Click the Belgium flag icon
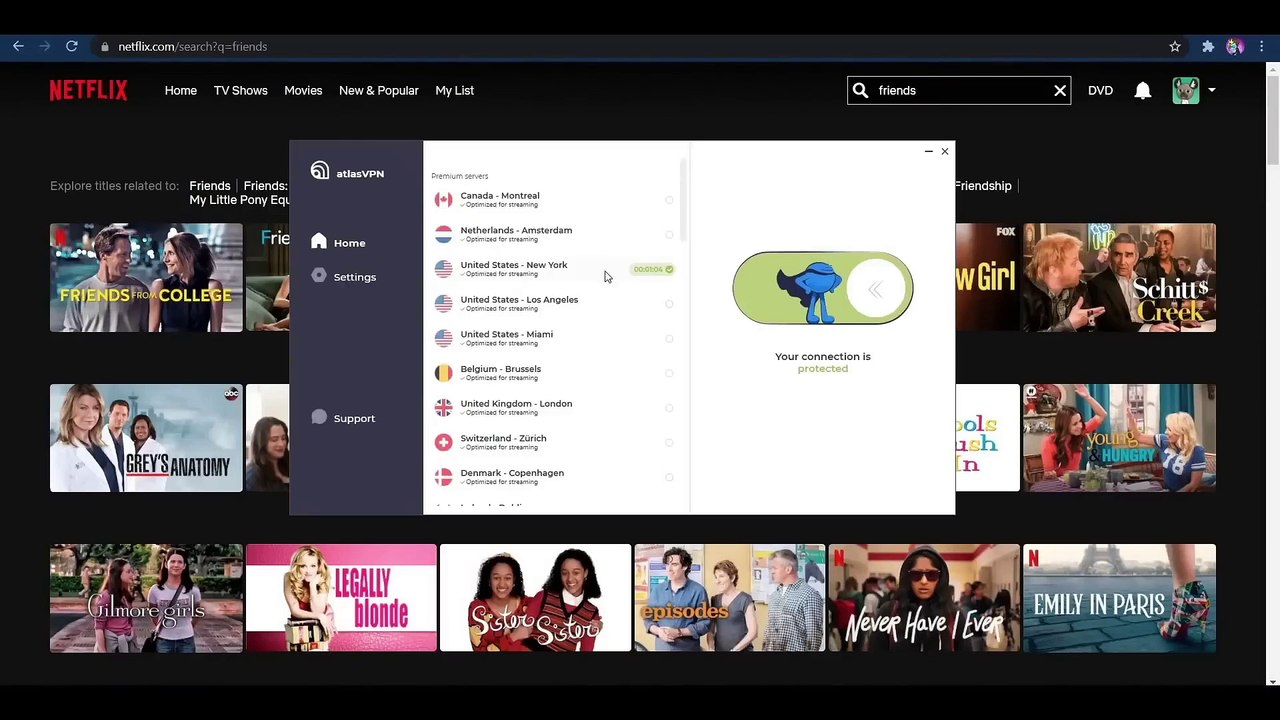The height and width of the screenshot is (720, 1280). point(443,373)
